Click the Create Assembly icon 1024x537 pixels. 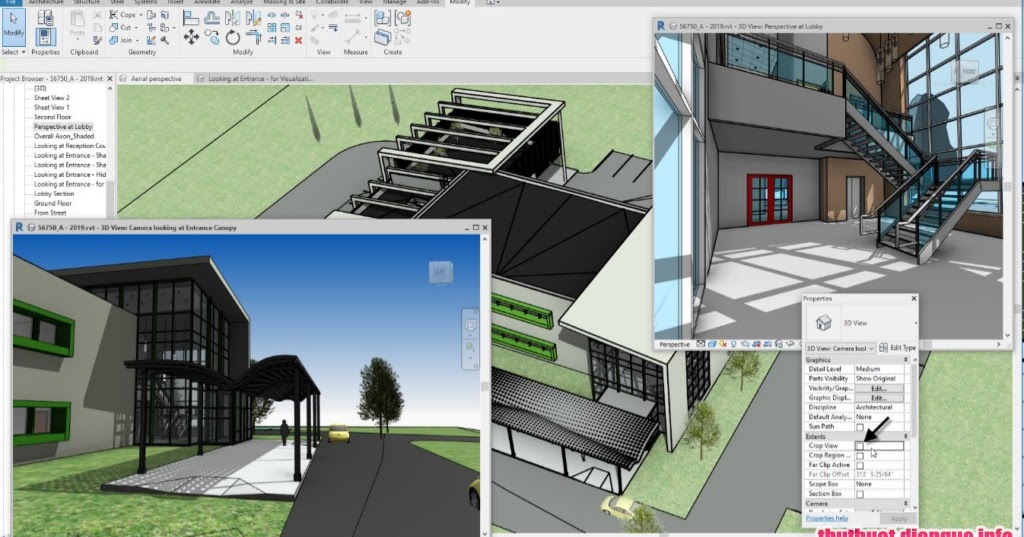point(383,18)
